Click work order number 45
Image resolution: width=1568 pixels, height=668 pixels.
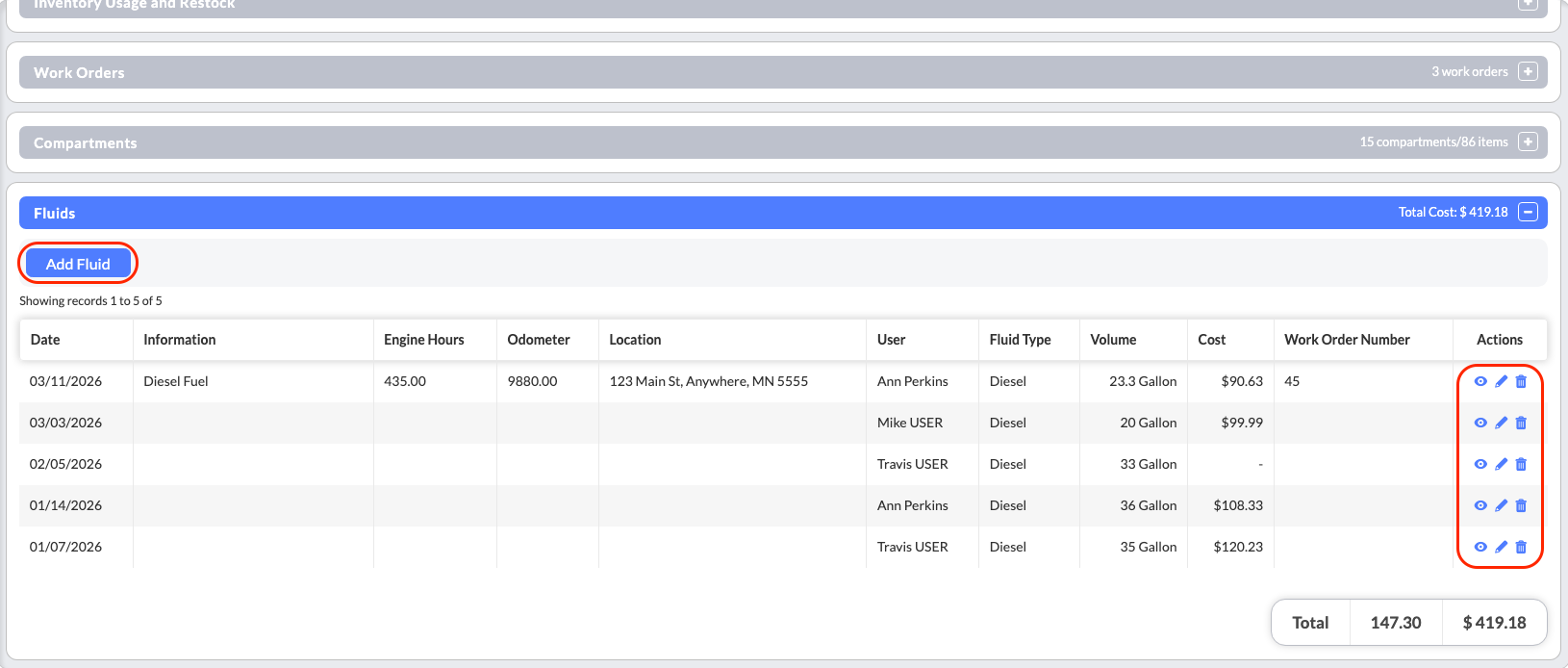(x=1292, y=381)
